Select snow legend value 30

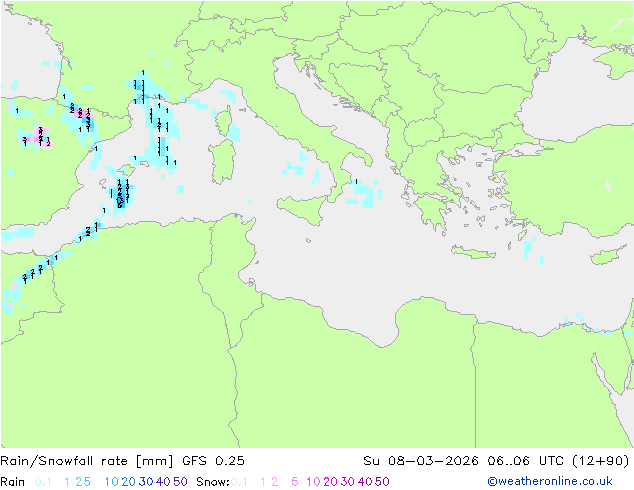tap(348, 482)
